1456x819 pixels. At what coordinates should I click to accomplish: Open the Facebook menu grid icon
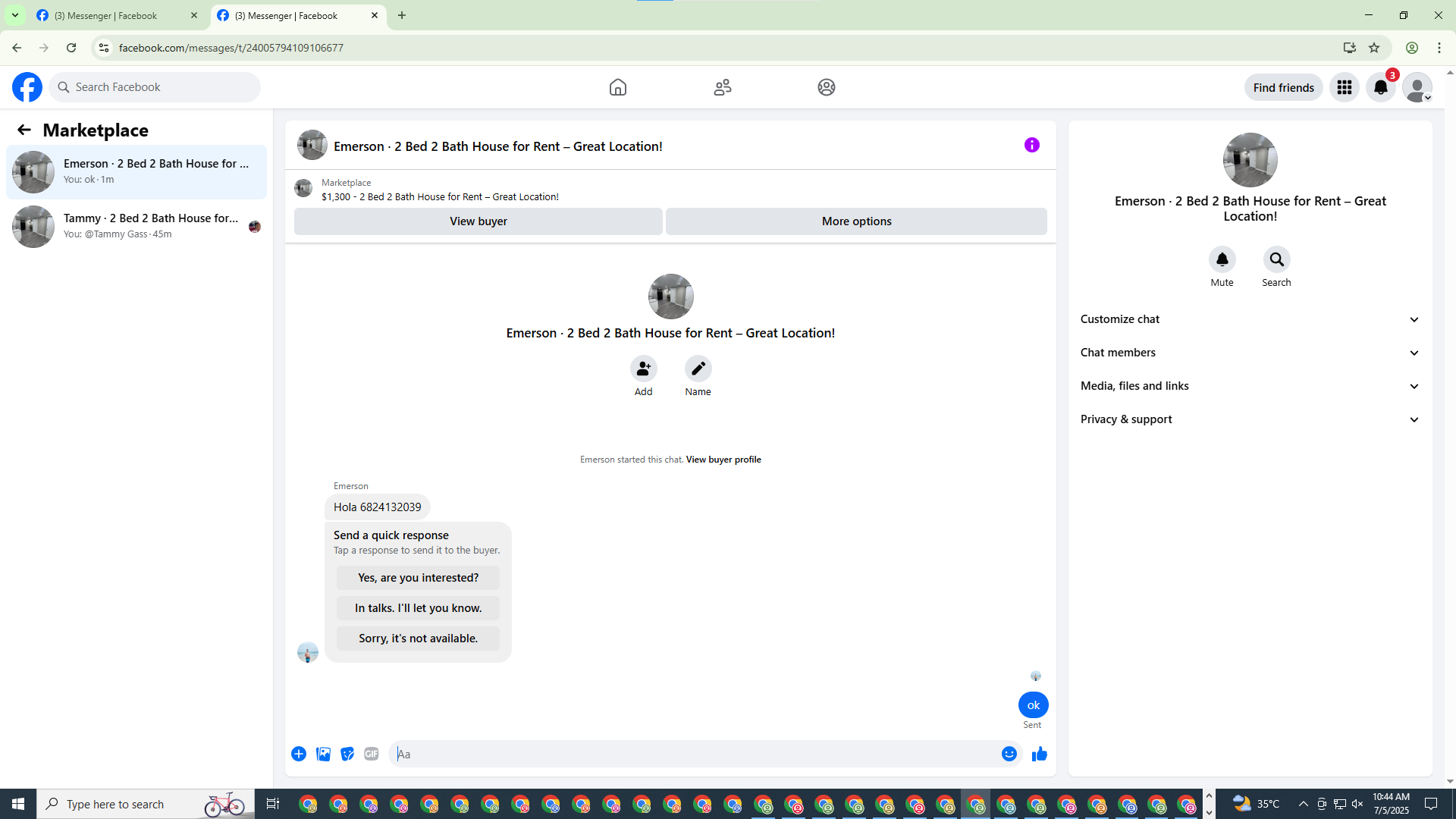1344,87
